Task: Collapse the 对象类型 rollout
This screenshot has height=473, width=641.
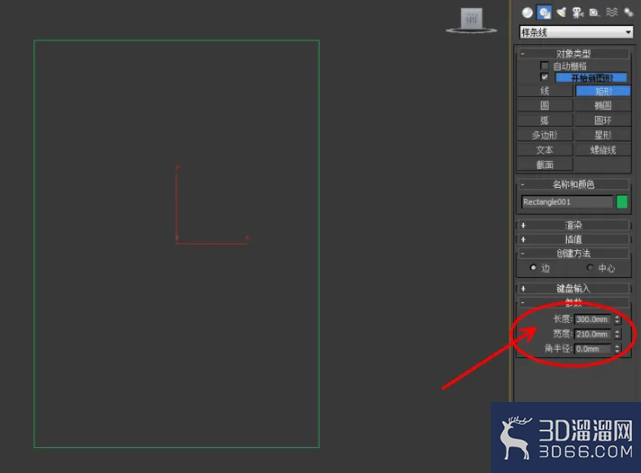Action: [573, 54]
